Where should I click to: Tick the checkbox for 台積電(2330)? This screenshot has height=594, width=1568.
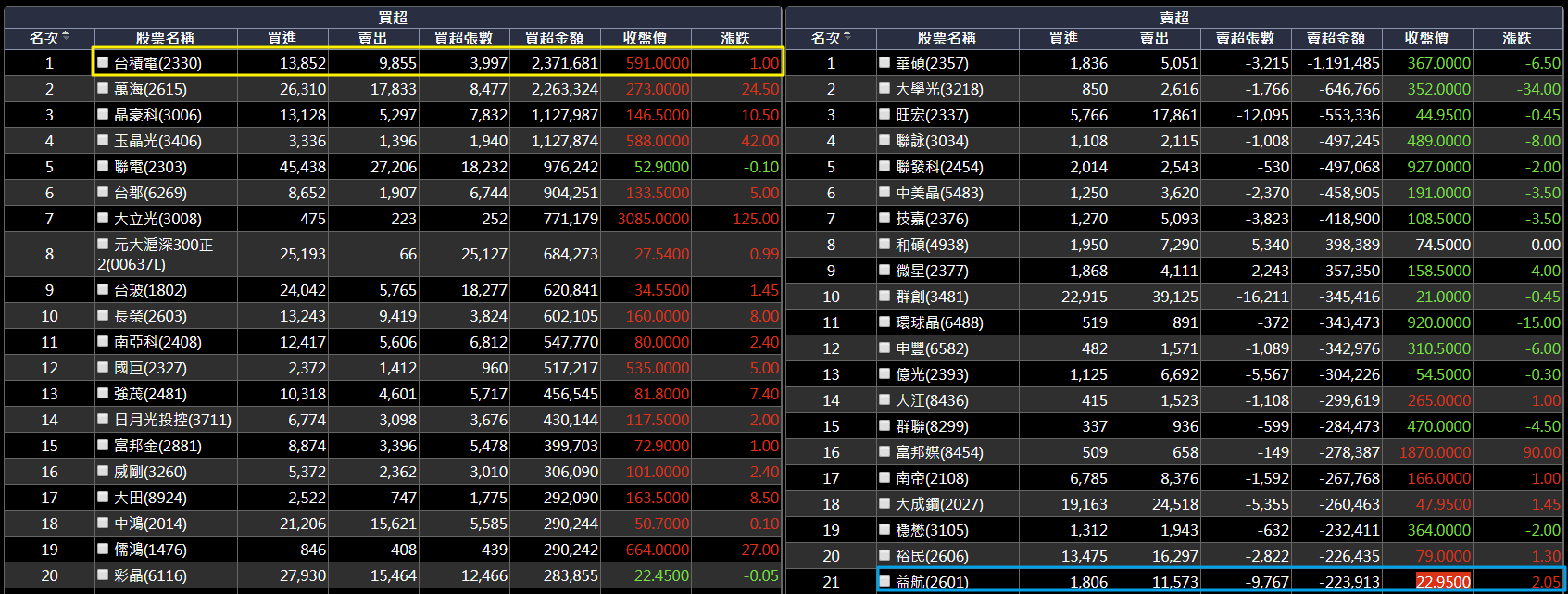pyautogui.click(x=103, y=62)
